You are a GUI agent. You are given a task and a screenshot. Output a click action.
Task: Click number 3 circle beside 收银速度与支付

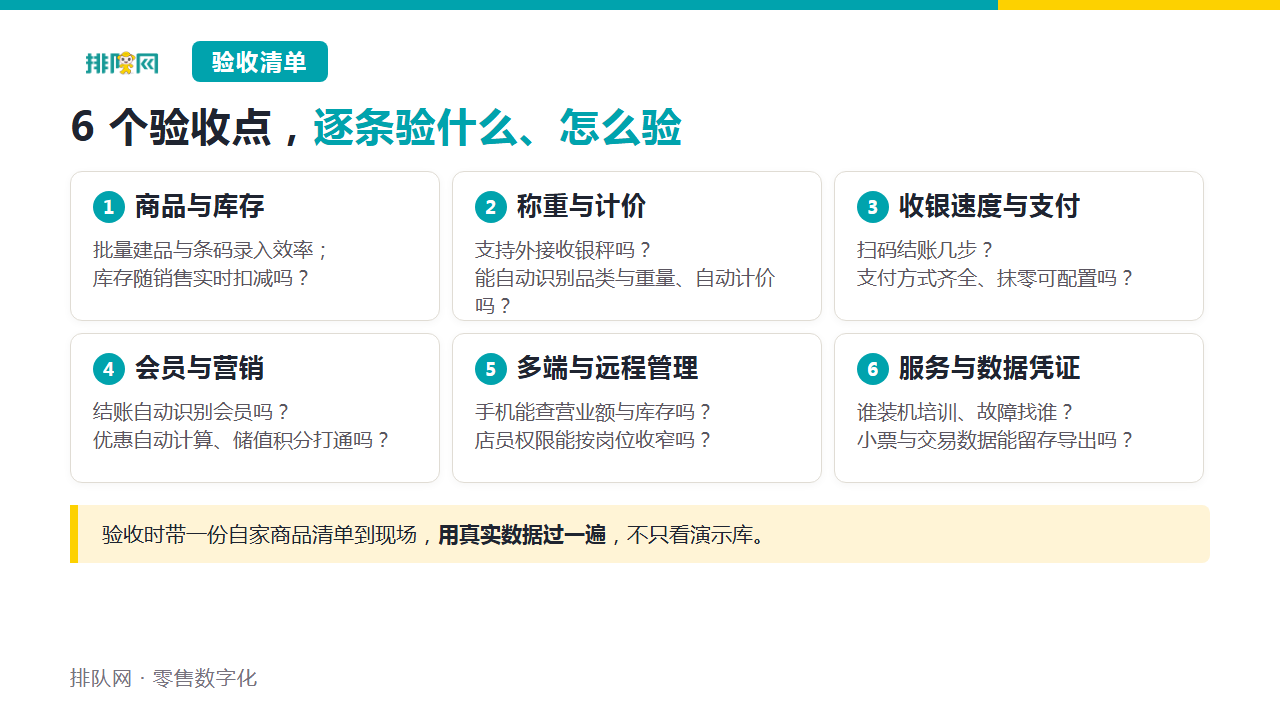click(872, 207)
